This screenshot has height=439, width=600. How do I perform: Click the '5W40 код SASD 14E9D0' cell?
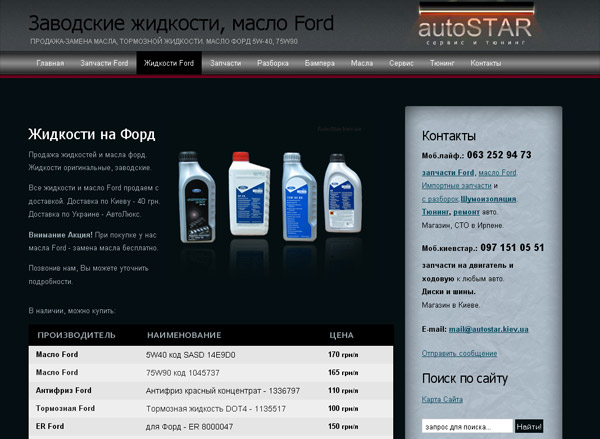click(191, 355)
